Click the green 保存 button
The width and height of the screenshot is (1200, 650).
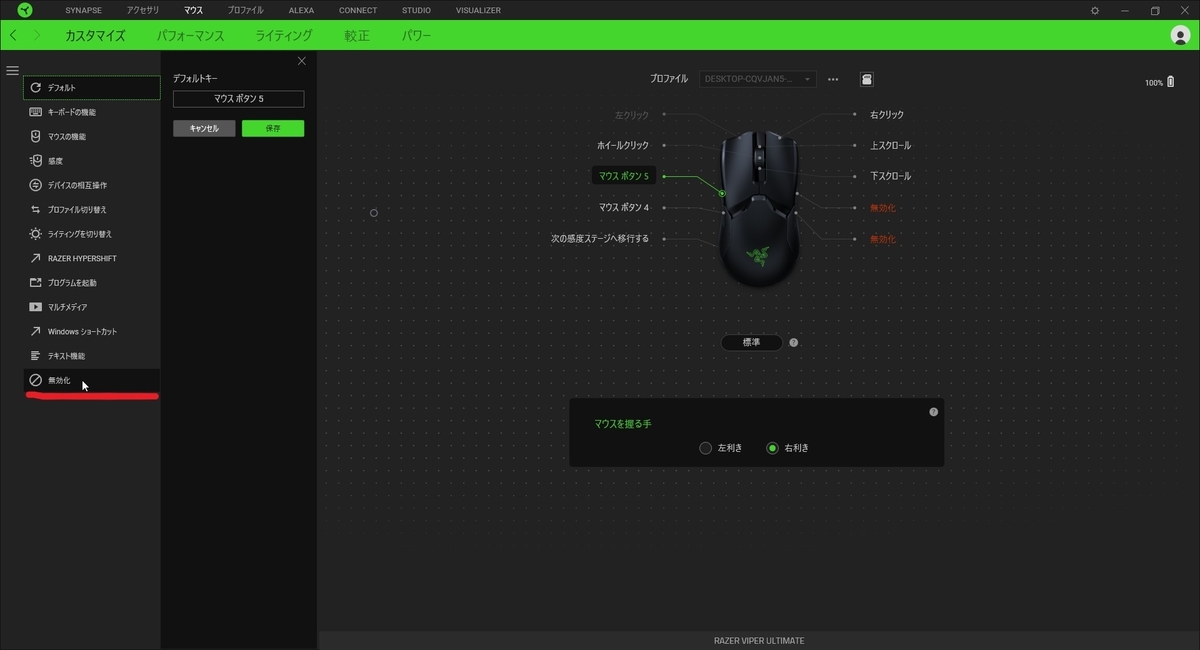[x=273, y=128]
